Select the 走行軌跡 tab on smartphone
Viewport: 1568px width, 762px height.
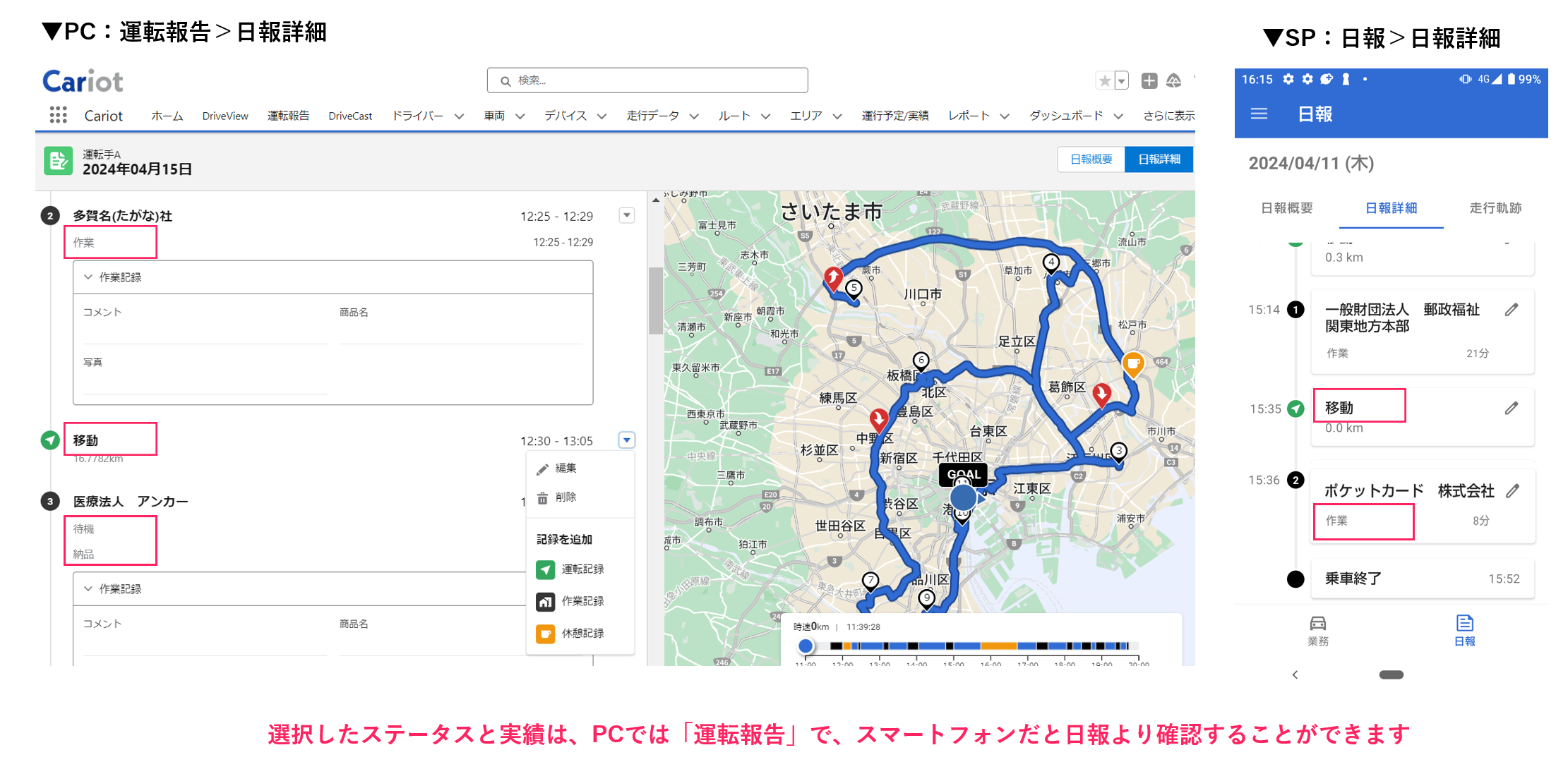[x=1495, y=208]
